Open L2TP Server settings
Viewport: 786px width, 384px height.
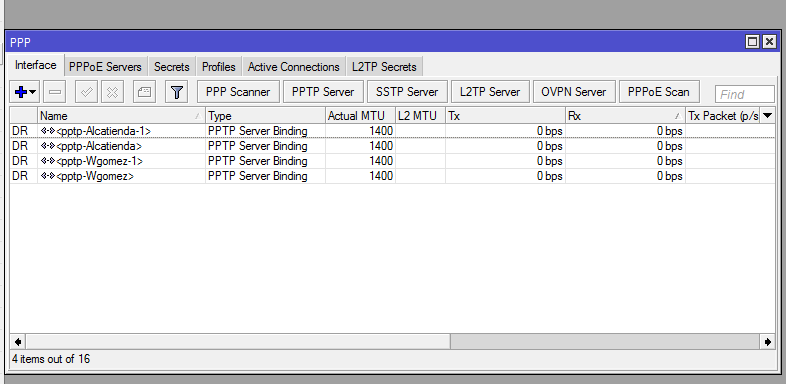tap(490, 92)
